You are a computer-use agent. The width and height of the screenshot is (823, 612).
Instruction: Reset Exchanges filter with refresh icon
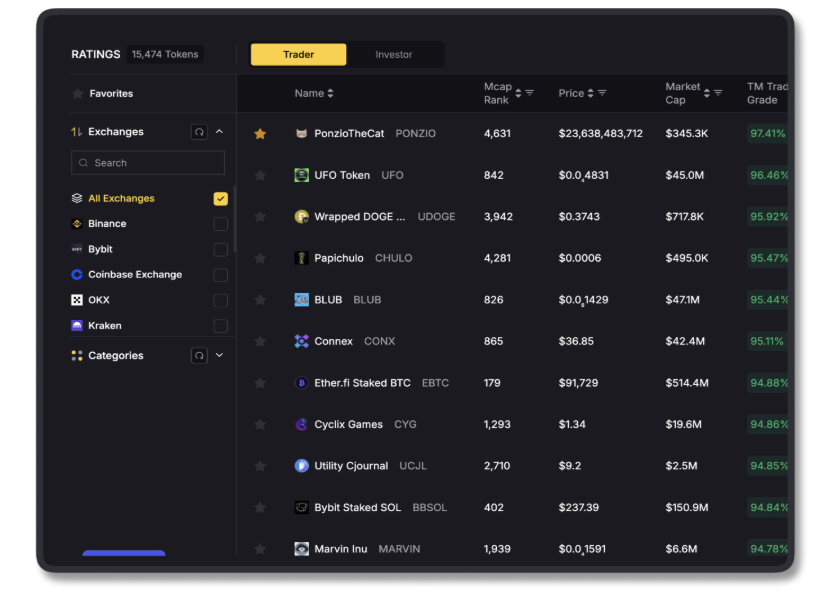point(199,132)
